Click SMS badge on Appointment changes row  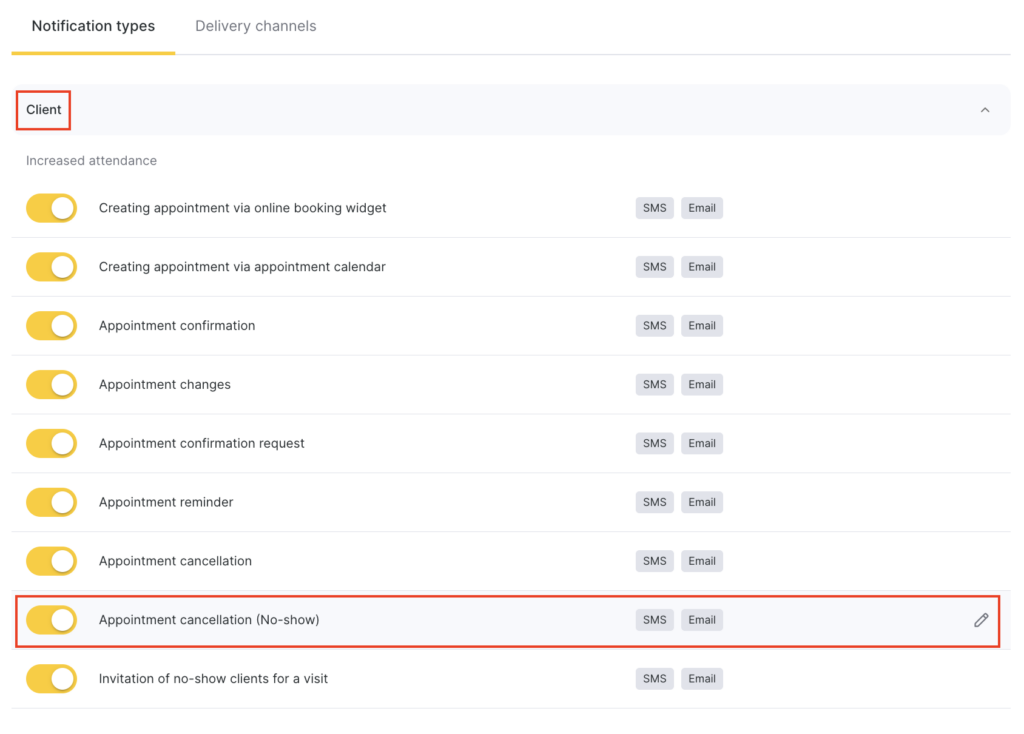pyautogui.click(x=654, y=385)
